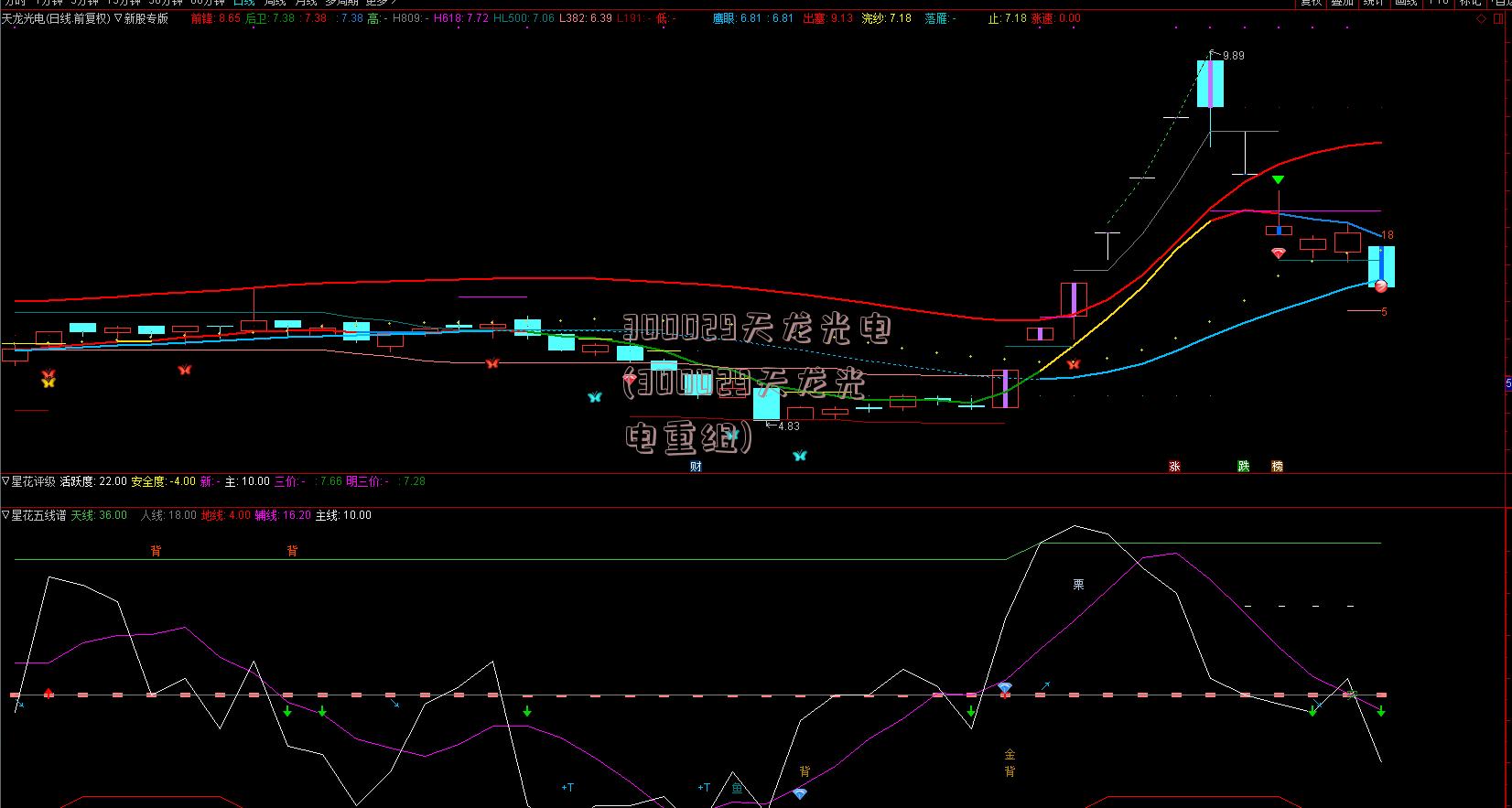This screenshot has width=1512, height=808.
Task: Click the 前锋: 8.65 value
Action: 216,18
